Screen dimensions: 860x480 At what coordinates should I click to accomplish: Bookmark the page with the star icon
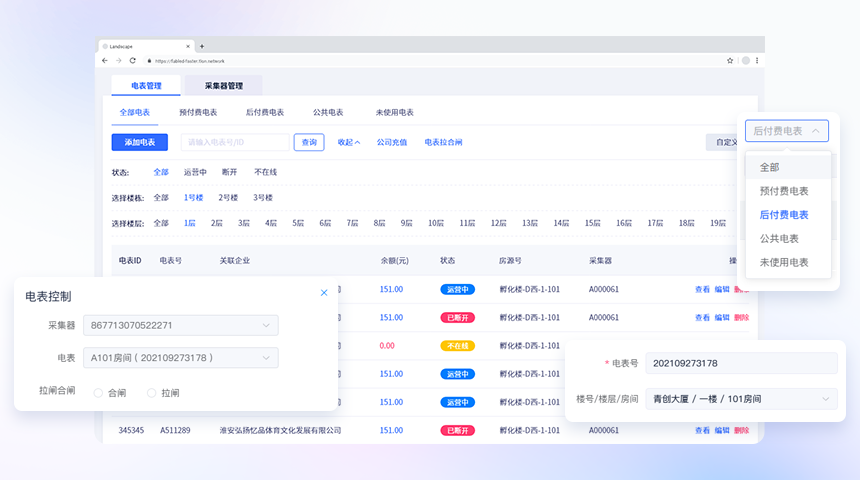coord(730,61)
